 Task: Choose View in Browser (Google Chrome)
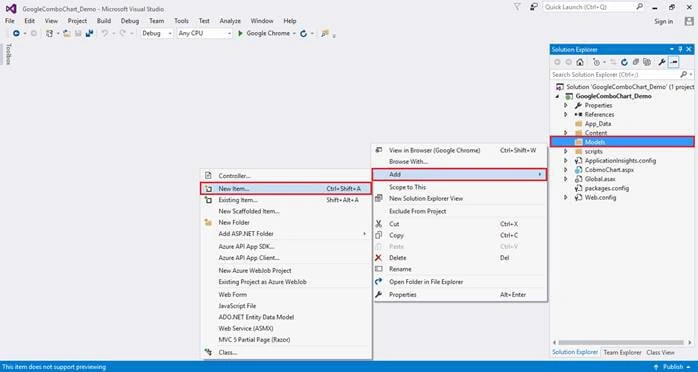point(459,150)
